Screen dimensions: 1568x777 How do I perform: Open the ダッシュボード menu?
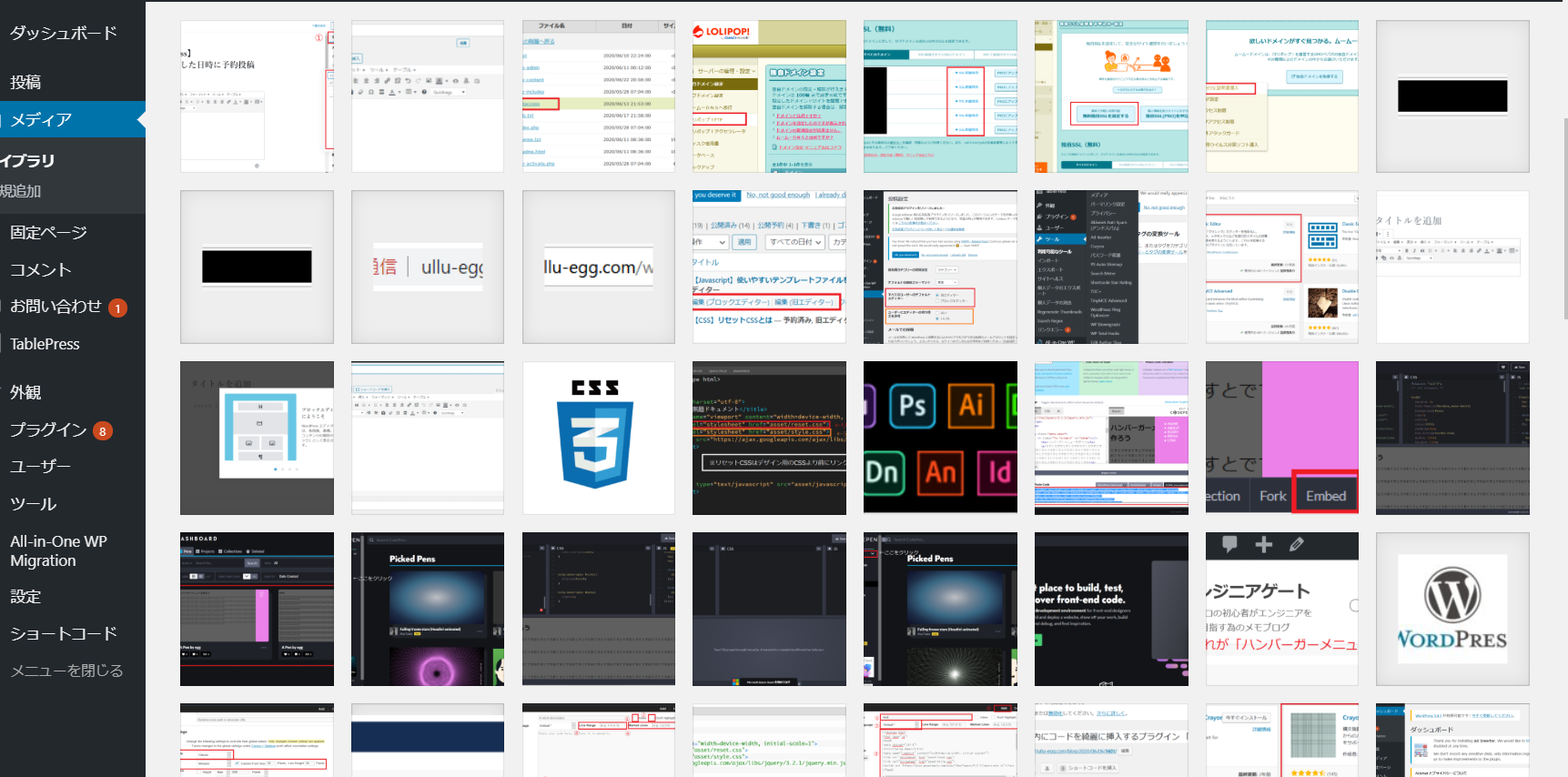click(64, 33)
